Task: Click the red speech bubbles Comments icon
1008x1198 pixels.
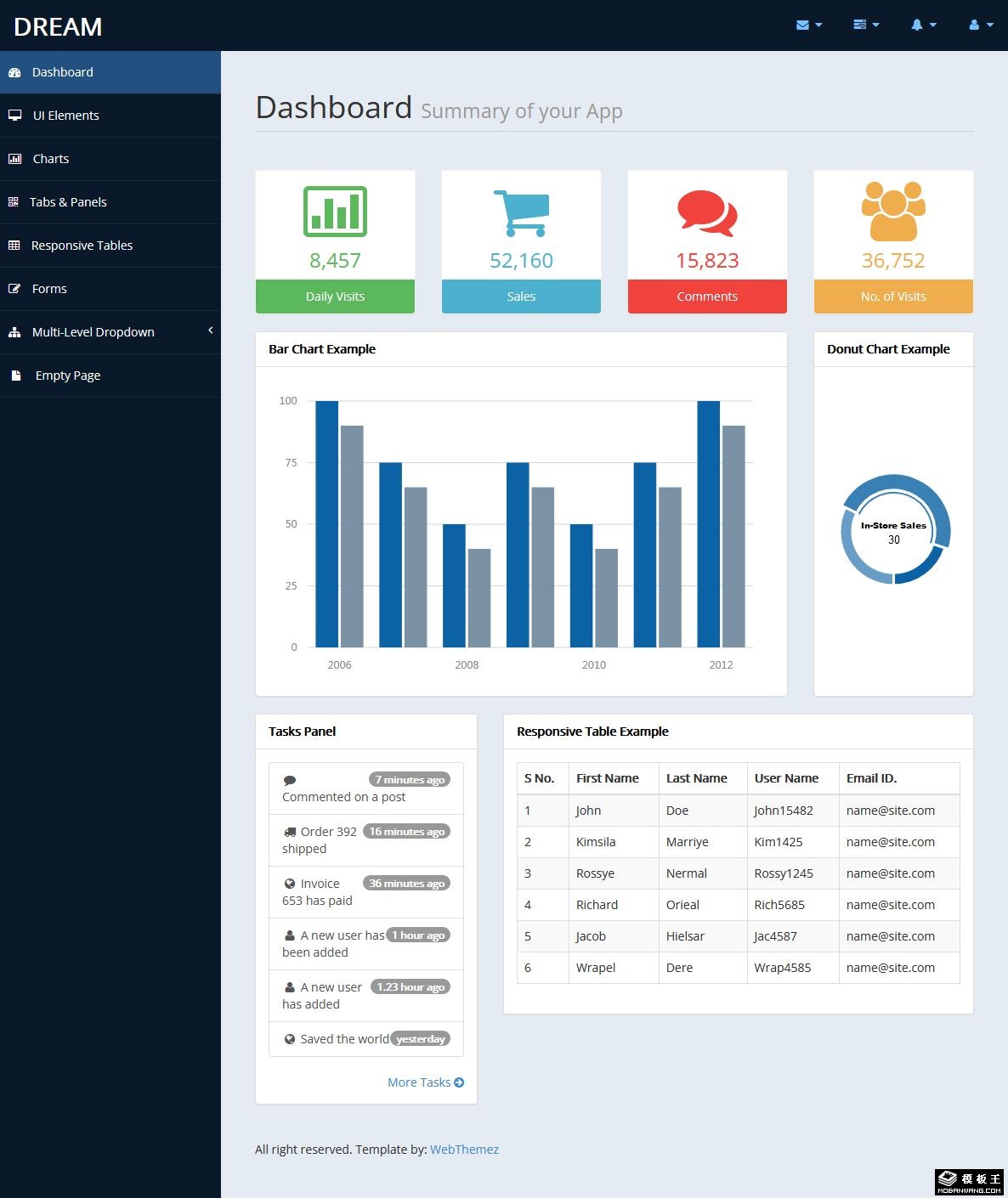Action: [x=707, y=212]
